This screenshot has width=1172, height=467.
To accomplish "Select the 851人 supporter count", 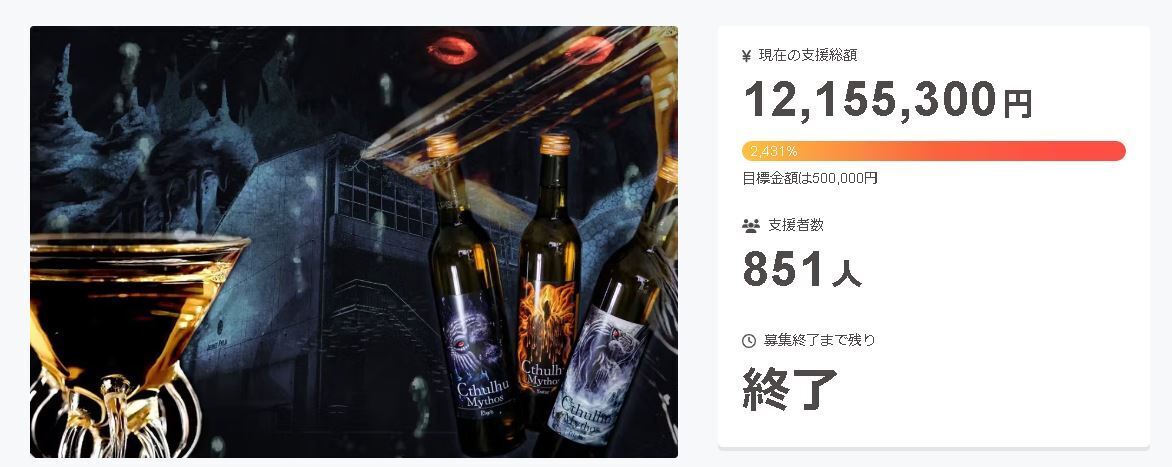I will pos(802,270).
